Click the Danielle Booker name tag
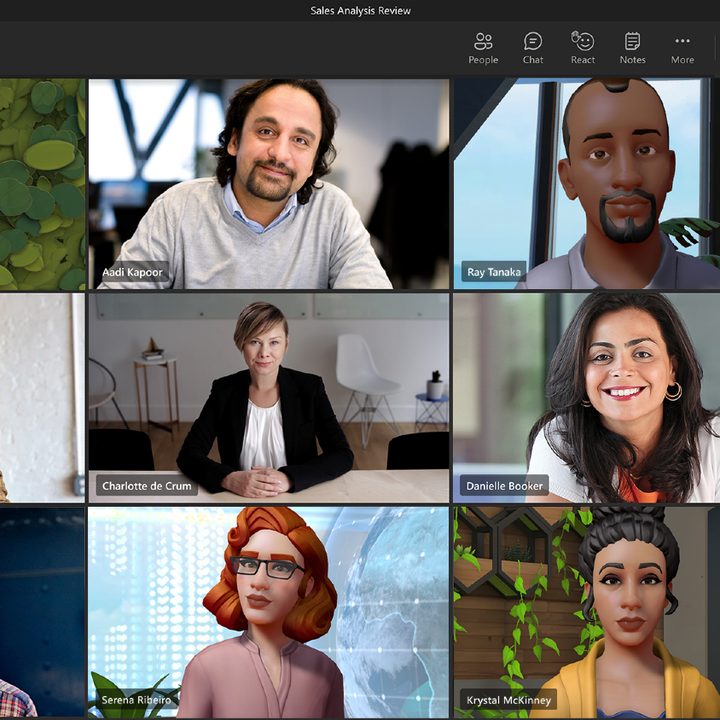The width and height of the screenshot is (720, 720). coord(505,486)
